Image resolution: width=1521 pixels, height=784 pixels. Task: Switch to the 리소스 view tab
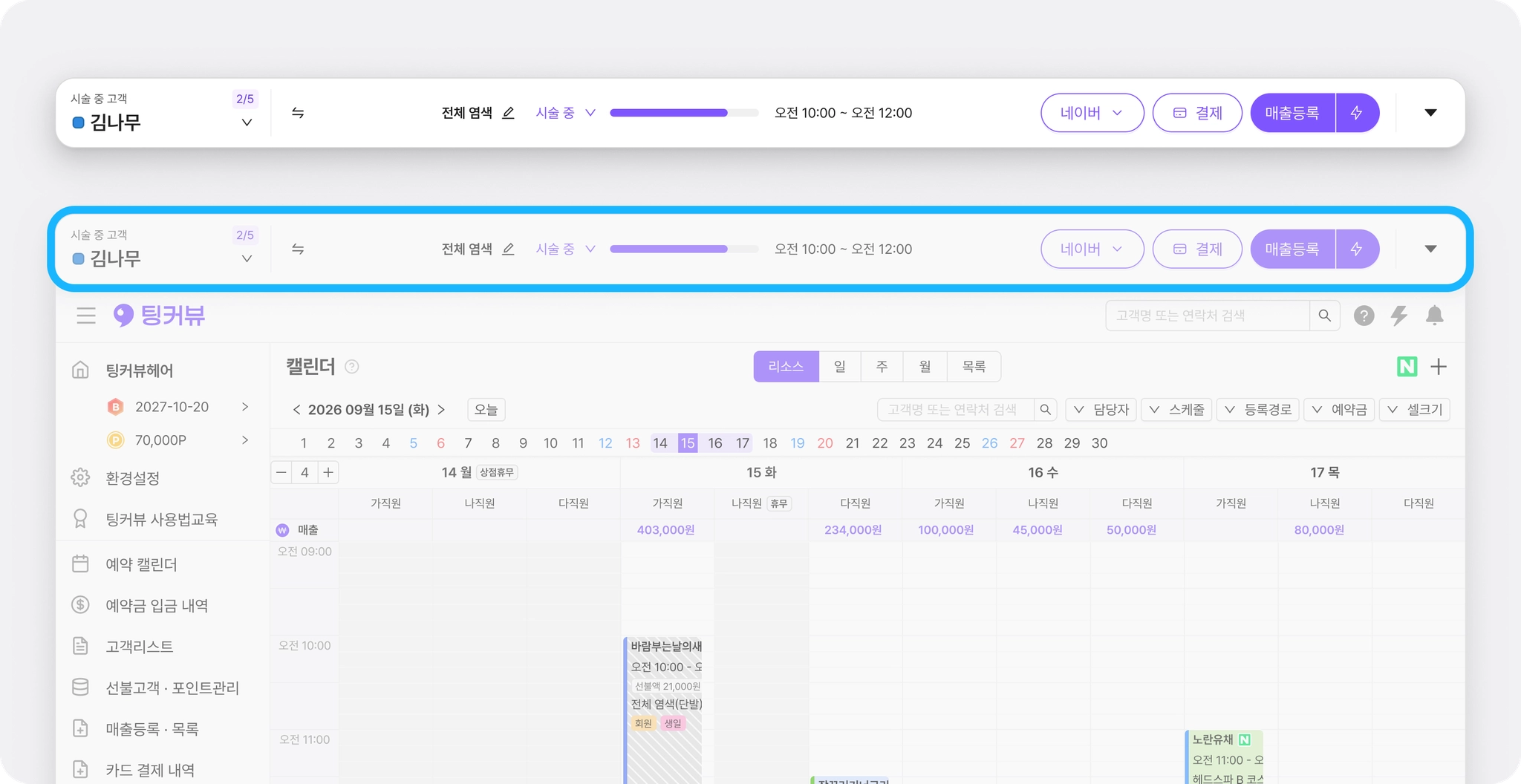[x=786, y=367]
